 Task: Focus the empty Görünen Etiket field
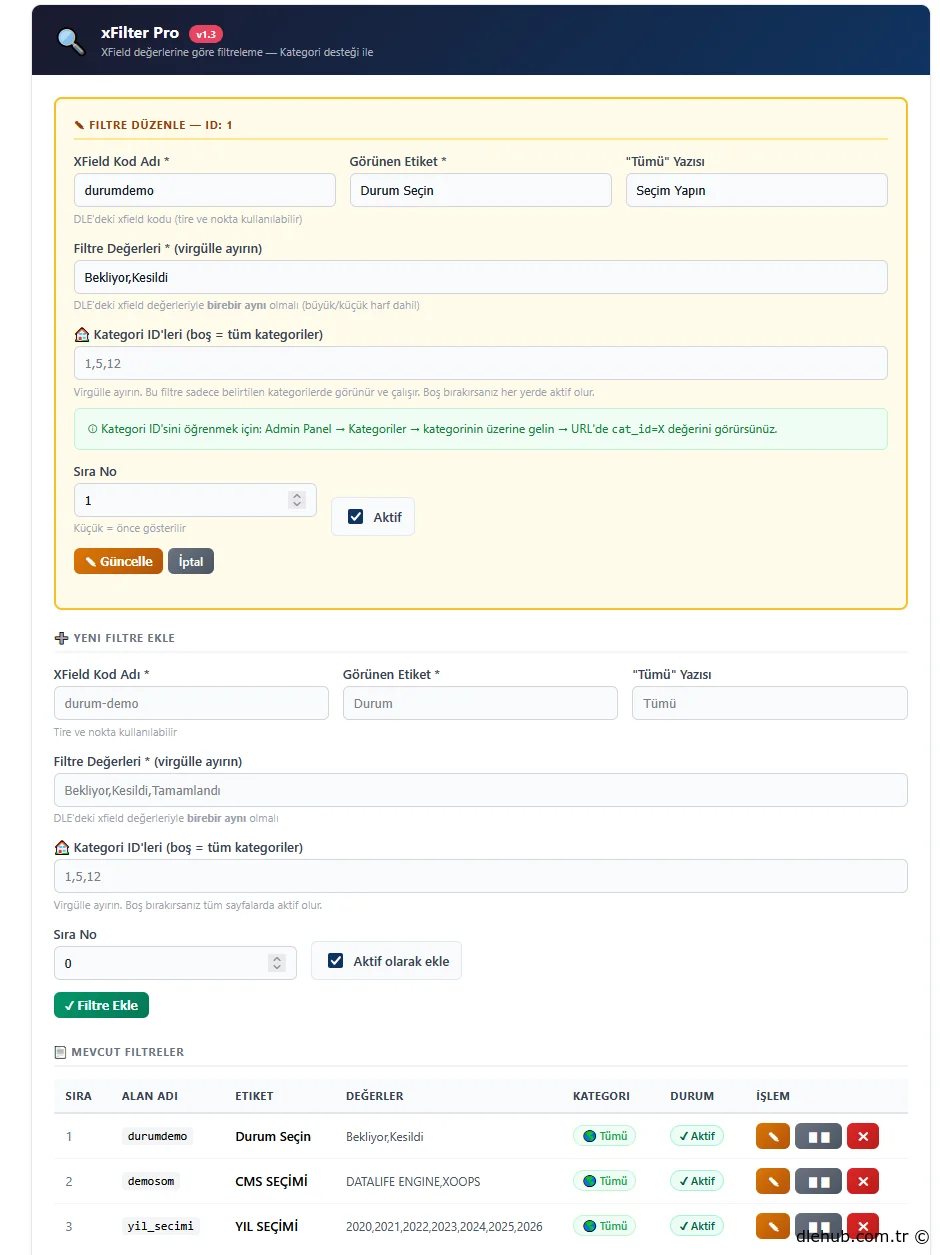click(x=479, y=703)
